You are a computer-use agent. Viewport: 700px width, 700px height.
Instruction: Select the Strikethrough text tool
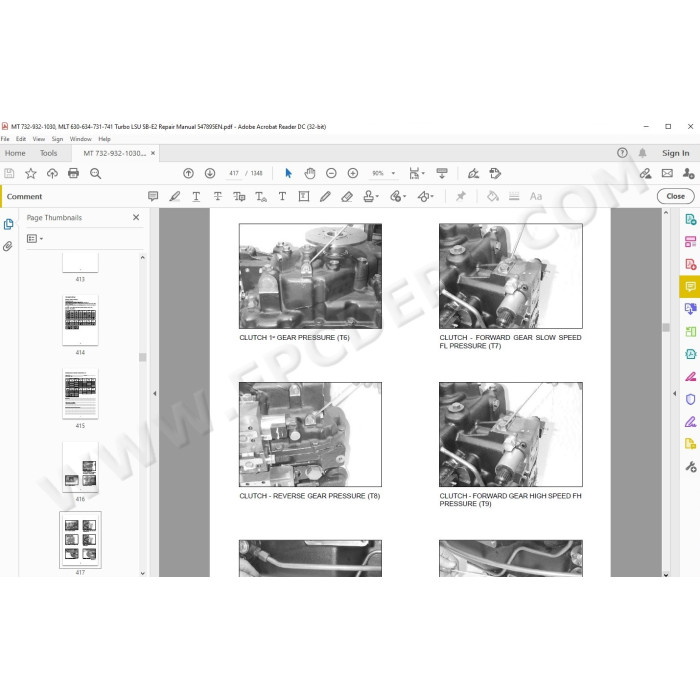[217, 196]
